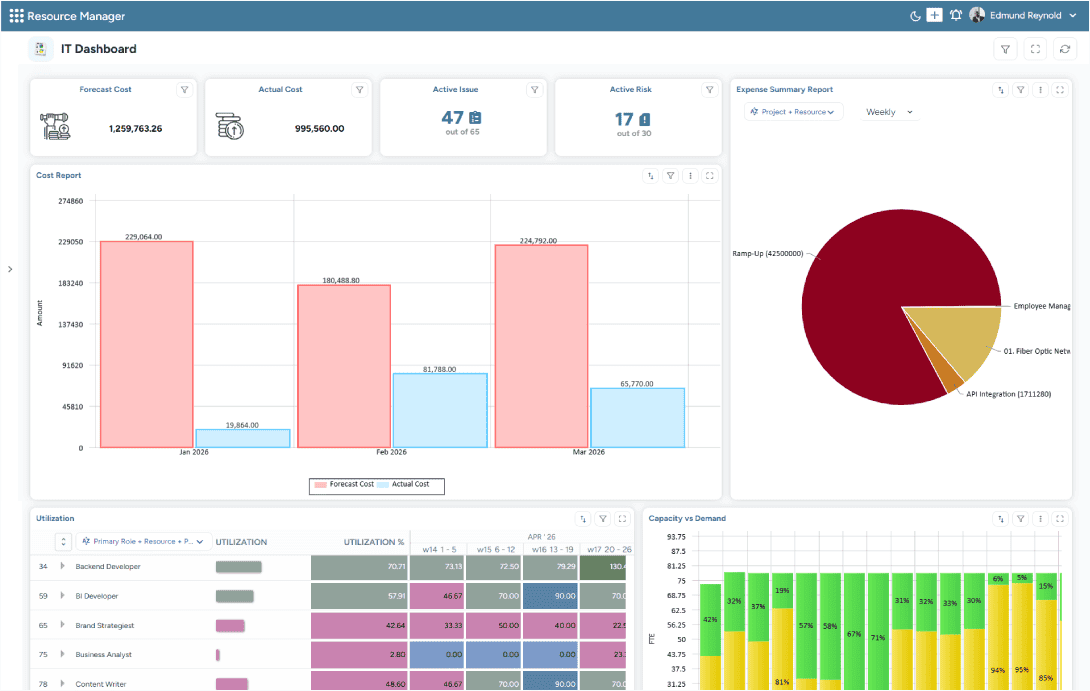Expand the Backend Developer row
The width and height of the screenshot is (1090, 691).
[x=63, y=567]
